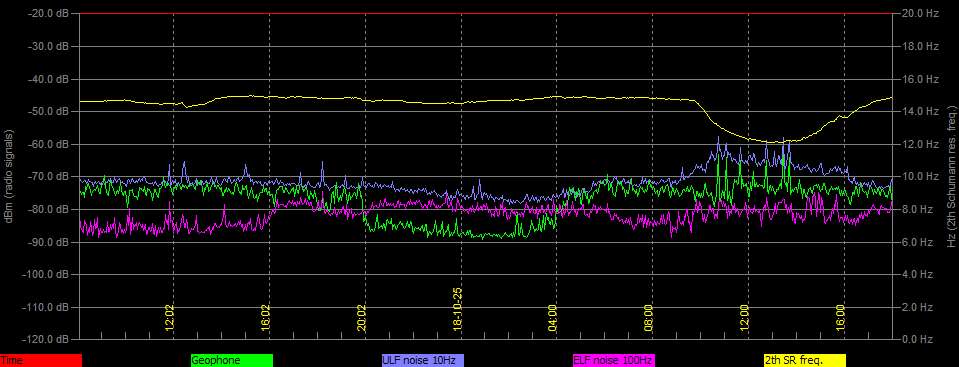Viewport: 959px width, 367px height.
Task: Click the -50.0 dB axis label
Action: pyautogui.click(x=49, y=111)
